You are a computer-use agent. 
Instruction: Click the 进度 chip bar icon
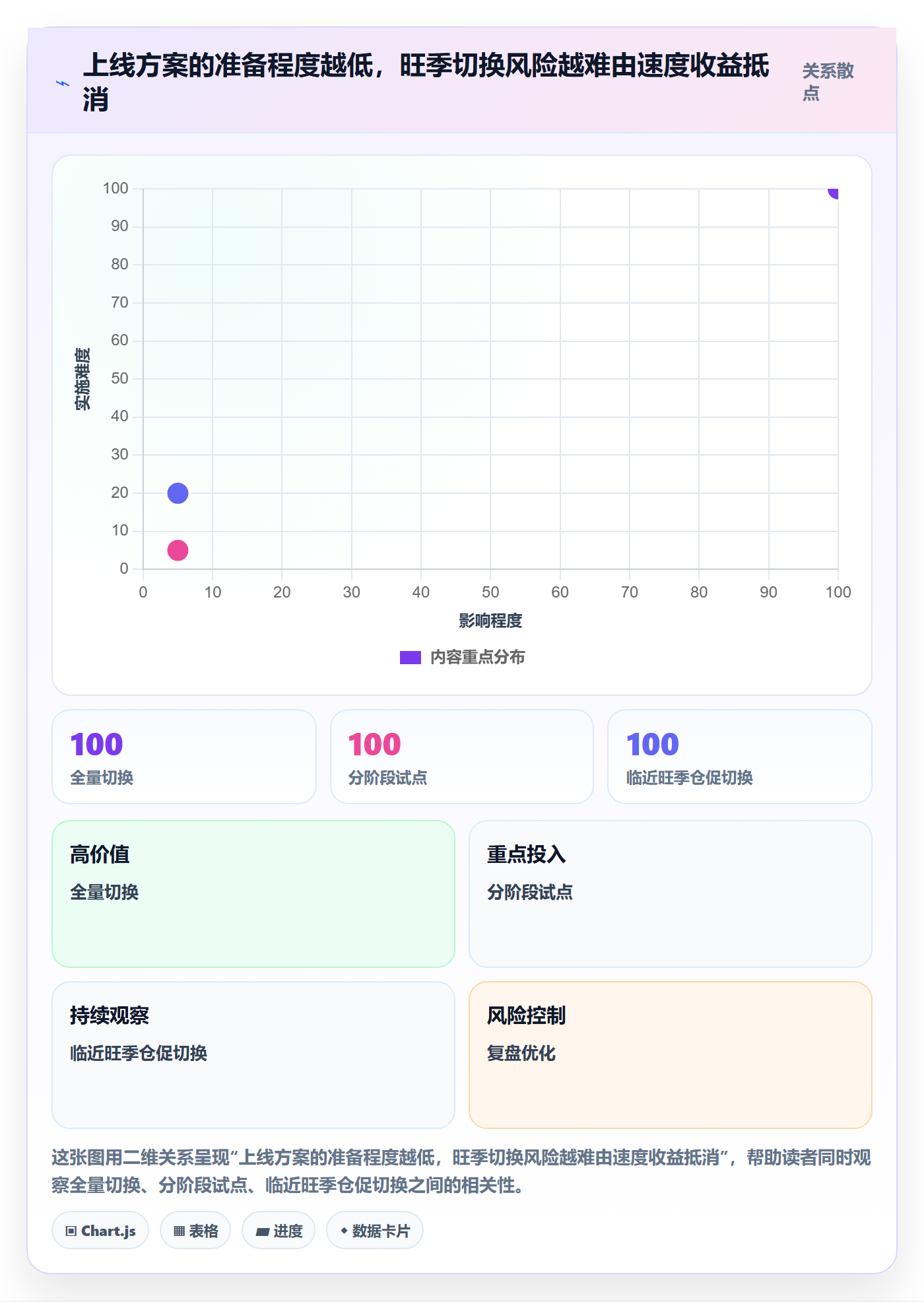click(262, 1232)
